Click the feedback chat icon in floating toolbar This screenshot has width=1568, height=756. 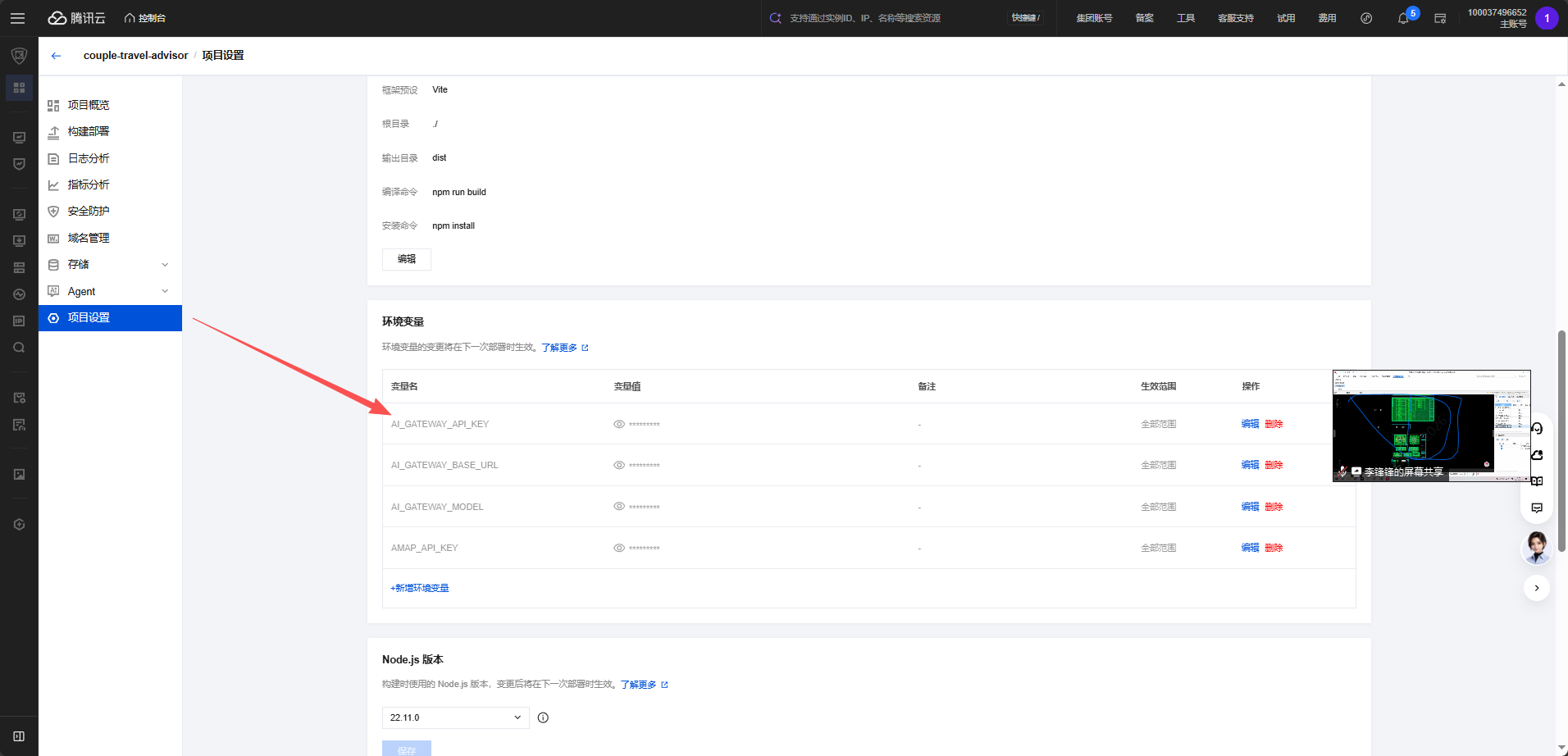(1537, 508)
